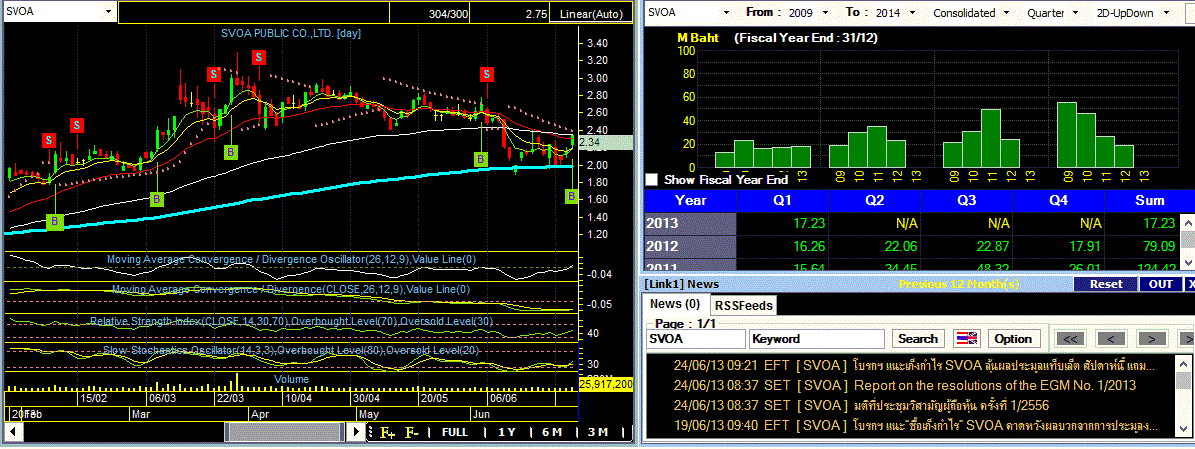Viewport: 1195px width, 449px height.
Task: Click the 2012 Q2 value 22.06
Action: click(x=900, y=245)
